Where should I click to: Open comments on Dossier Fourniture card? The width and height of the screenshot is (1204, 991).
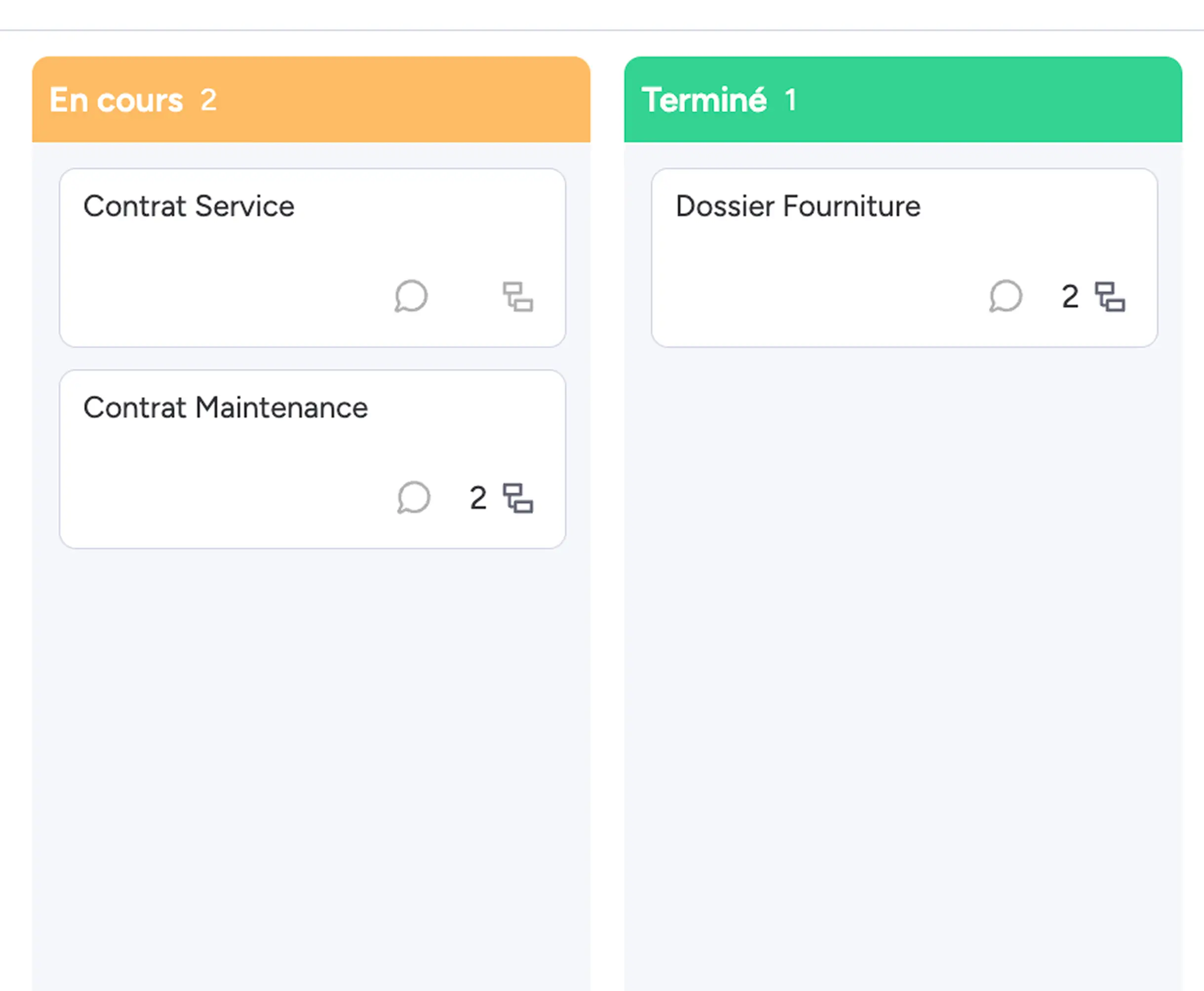point(1006,296)
